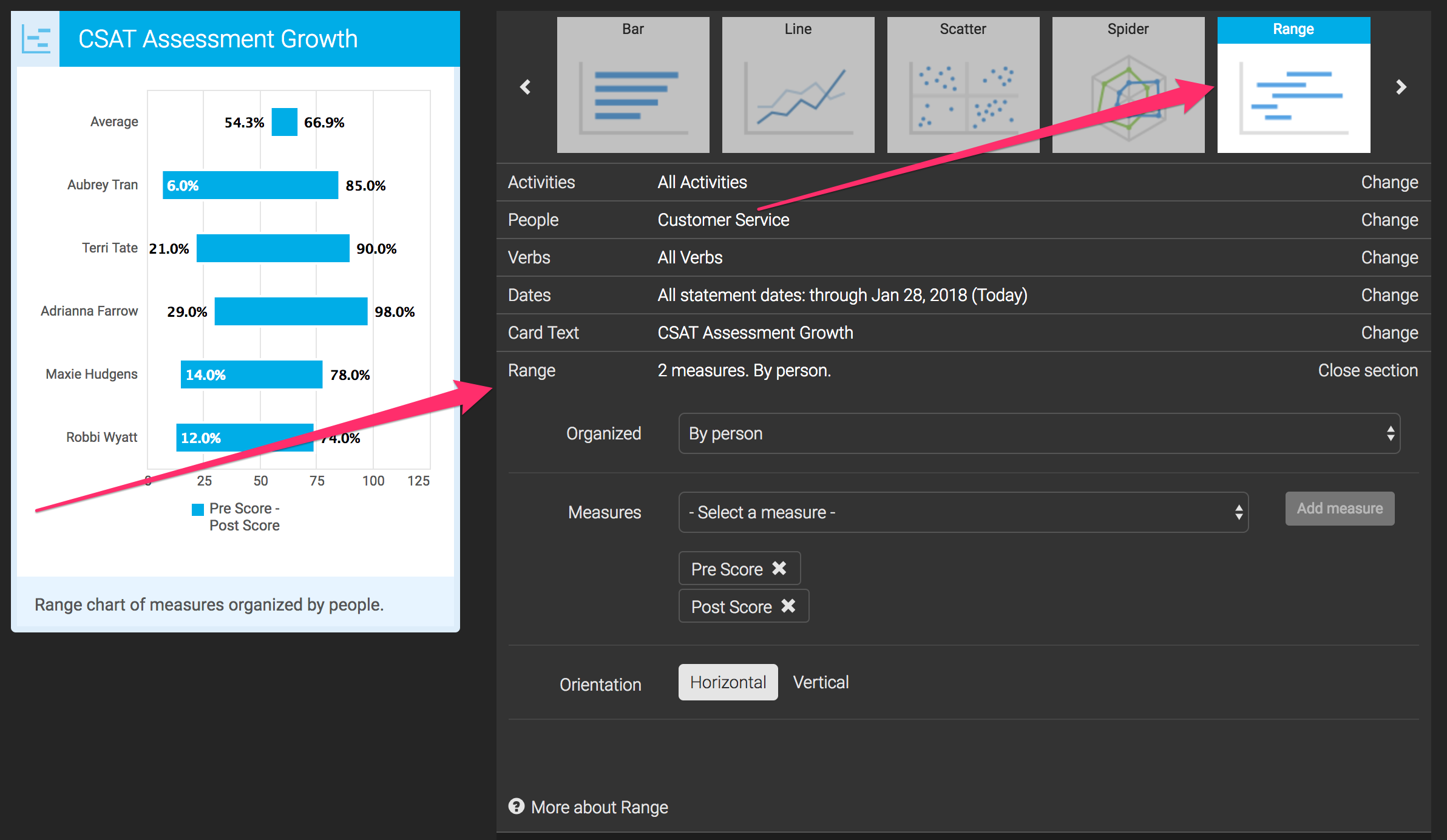Click the range chart icon beside card title

pyautogui.click(x=36, y=39)
